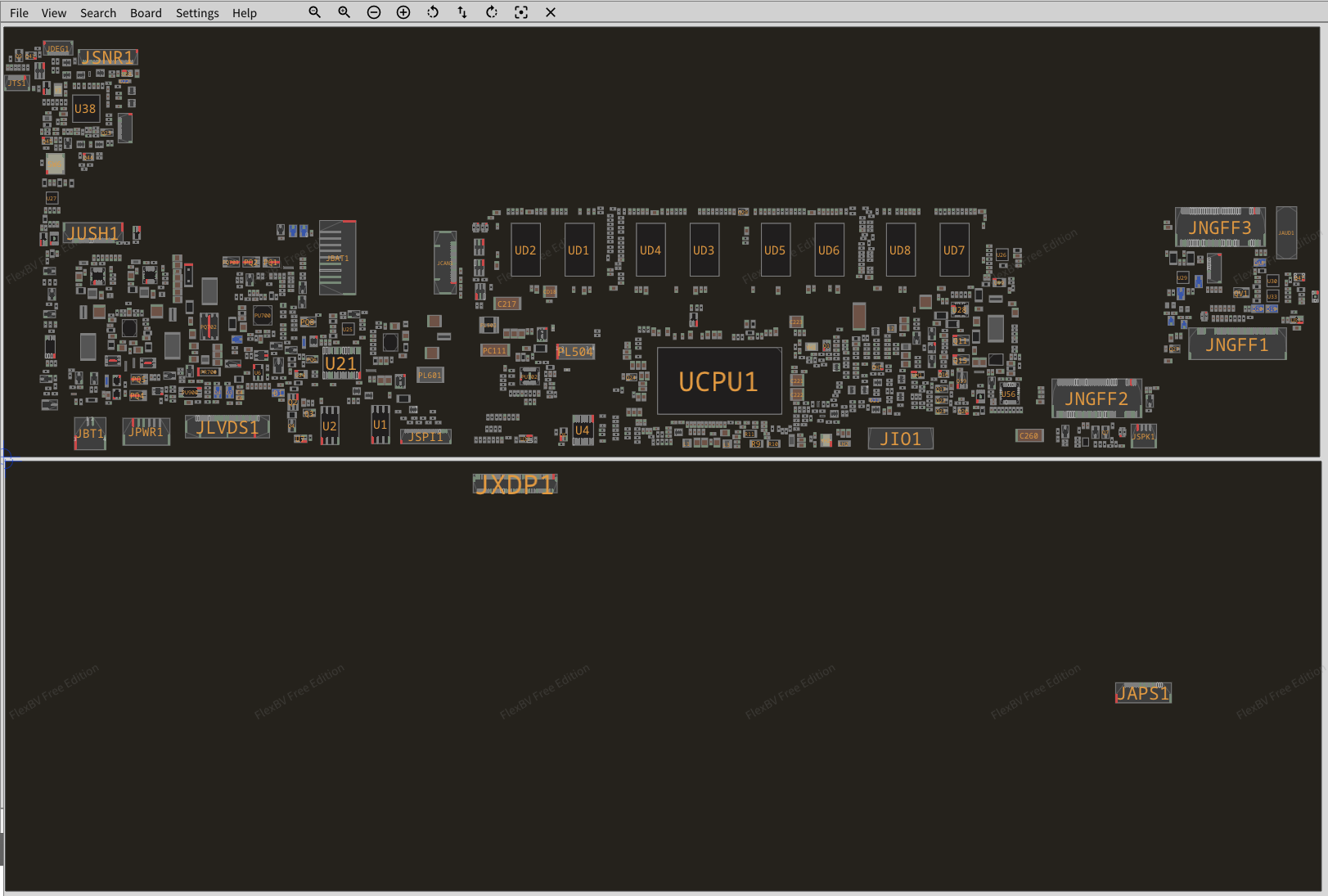This screenshot has height=896, width=1328.
Task: Select the JNGFF3 connector on board
Action: [1219, 228]
